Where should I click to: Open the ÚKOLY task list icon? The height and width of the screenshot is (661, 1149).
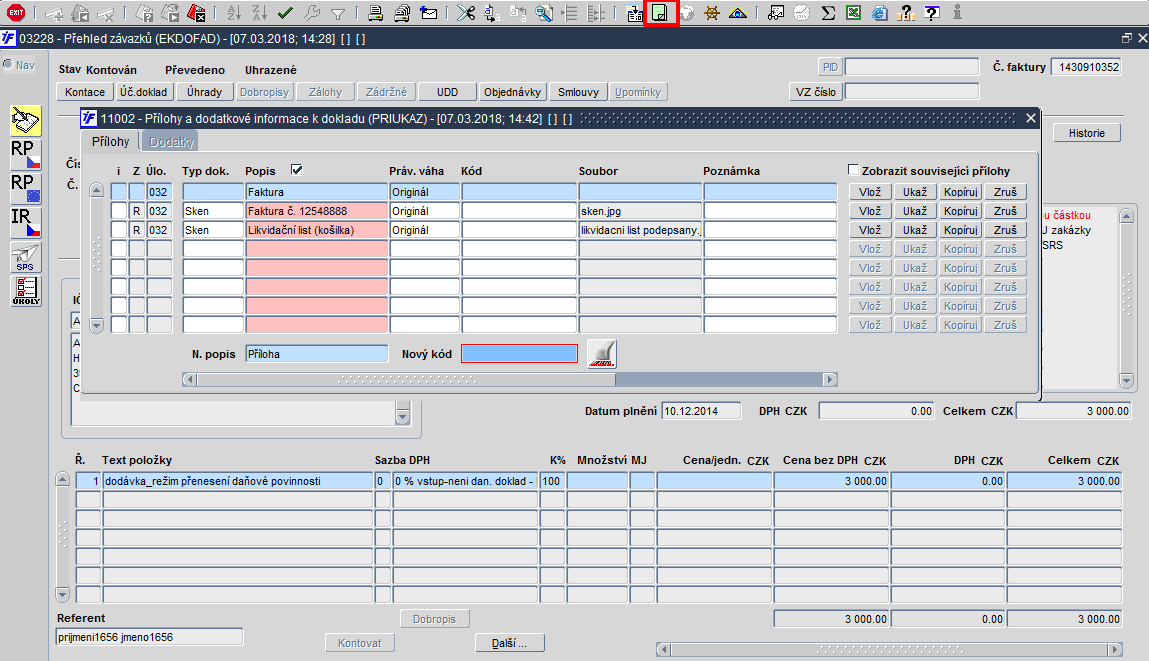click(26, 291)
